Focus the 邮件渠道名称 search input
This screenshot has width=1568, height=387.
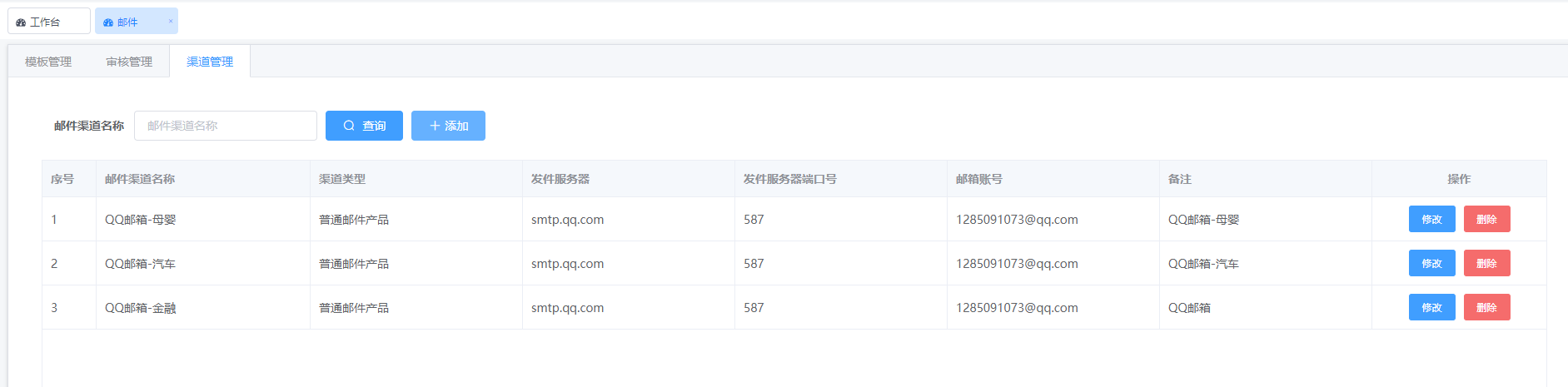[x=226, y=126]
